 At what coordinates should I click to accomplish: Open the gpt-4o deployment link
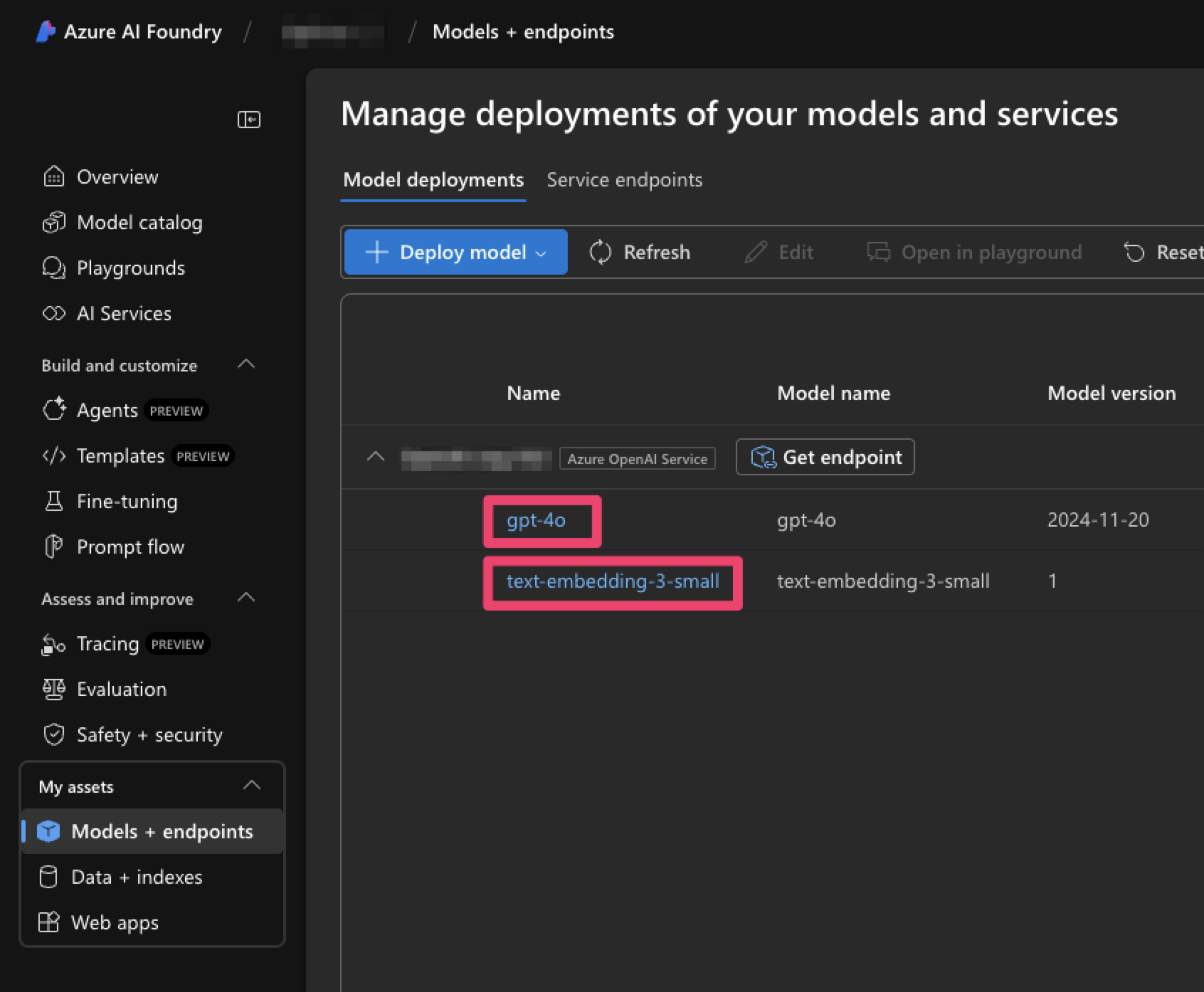click(x=536, y=521)
